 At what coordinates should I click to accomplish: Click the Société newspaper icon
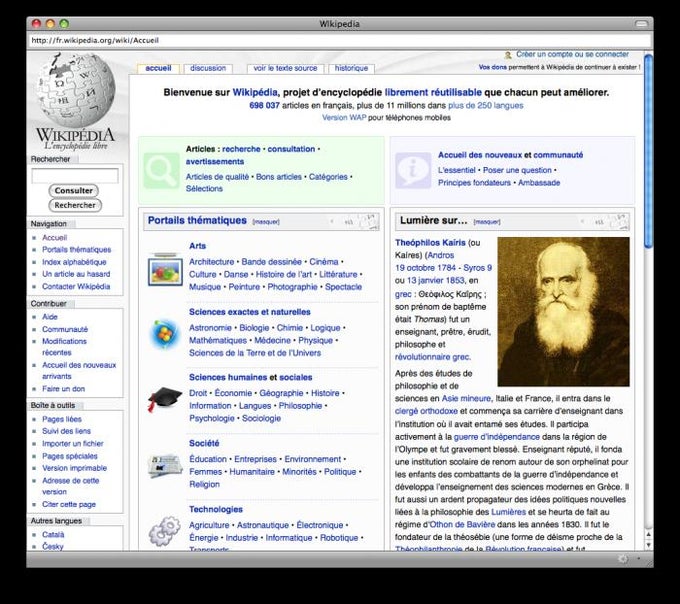165,466
